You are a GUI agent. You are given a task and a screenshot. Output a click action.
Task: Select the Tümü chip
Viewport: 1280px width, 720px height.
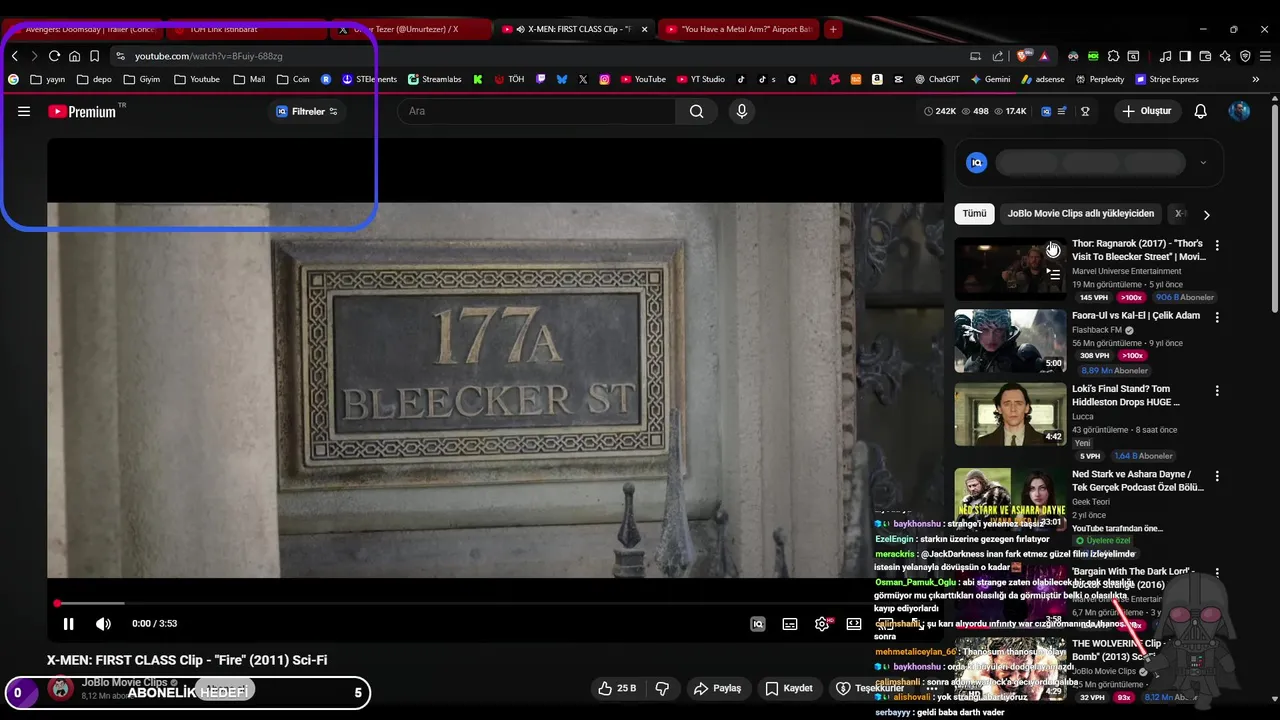pyautogui.click(x=974, y=213)
